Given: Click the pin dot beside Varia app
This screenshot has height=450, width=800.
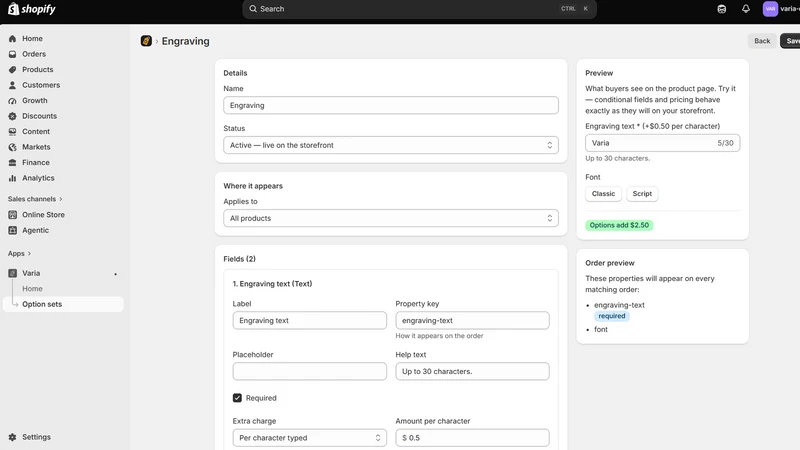Looking at the screenshot, I should pos(115,274).
